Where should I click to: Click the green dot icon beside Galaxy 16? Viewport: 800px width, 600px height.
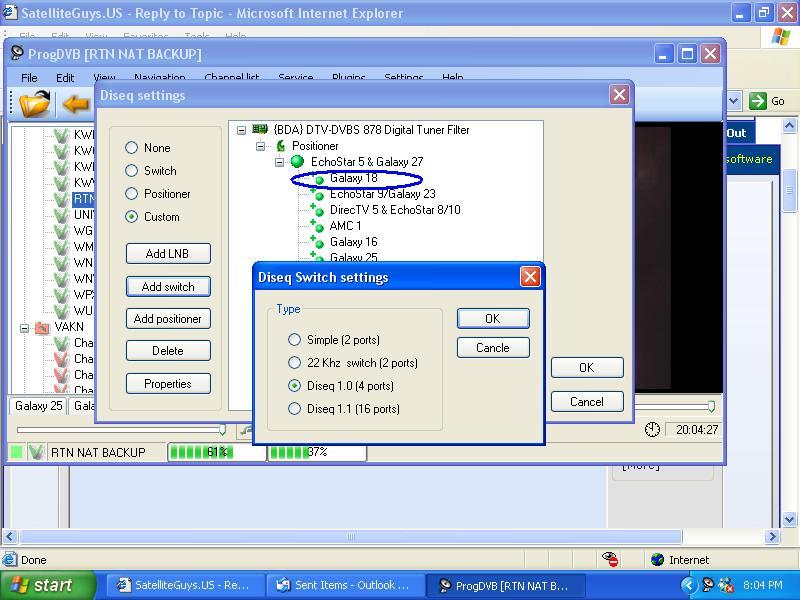click(x=317, y=242)
